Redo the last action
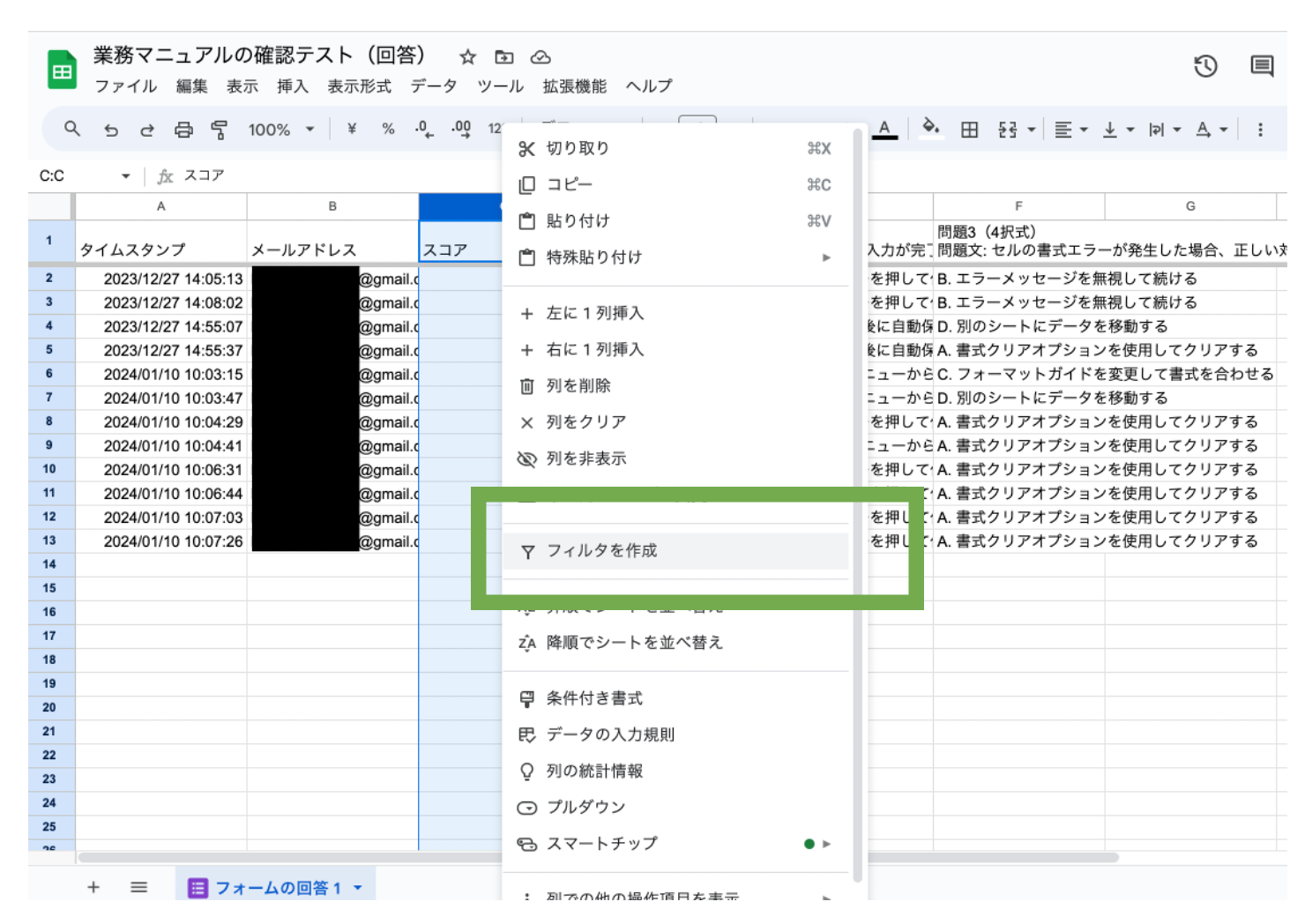 point(147,130)
